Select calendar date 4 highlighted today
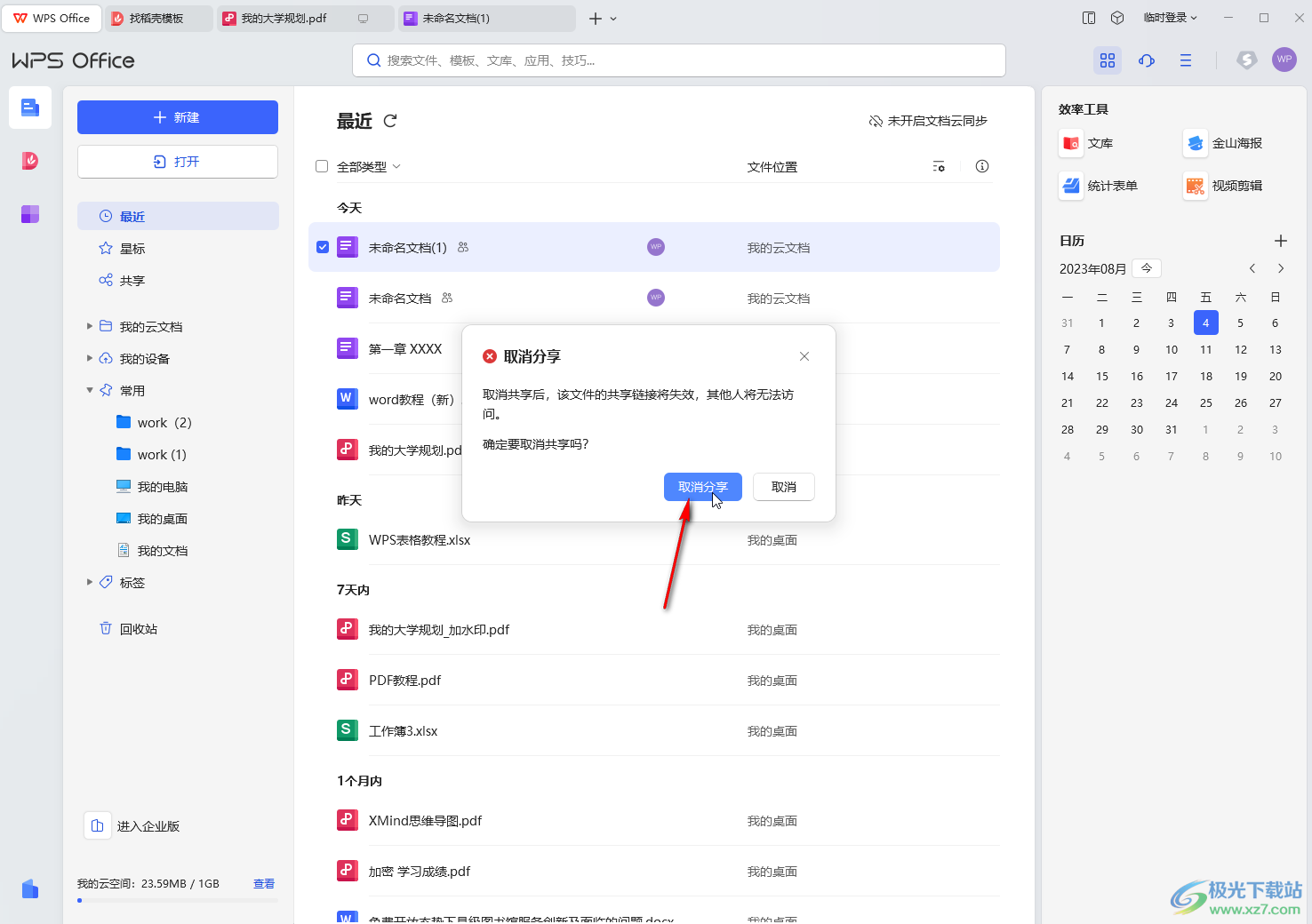Screen dimensions: 1312x924 (1205, 323)
